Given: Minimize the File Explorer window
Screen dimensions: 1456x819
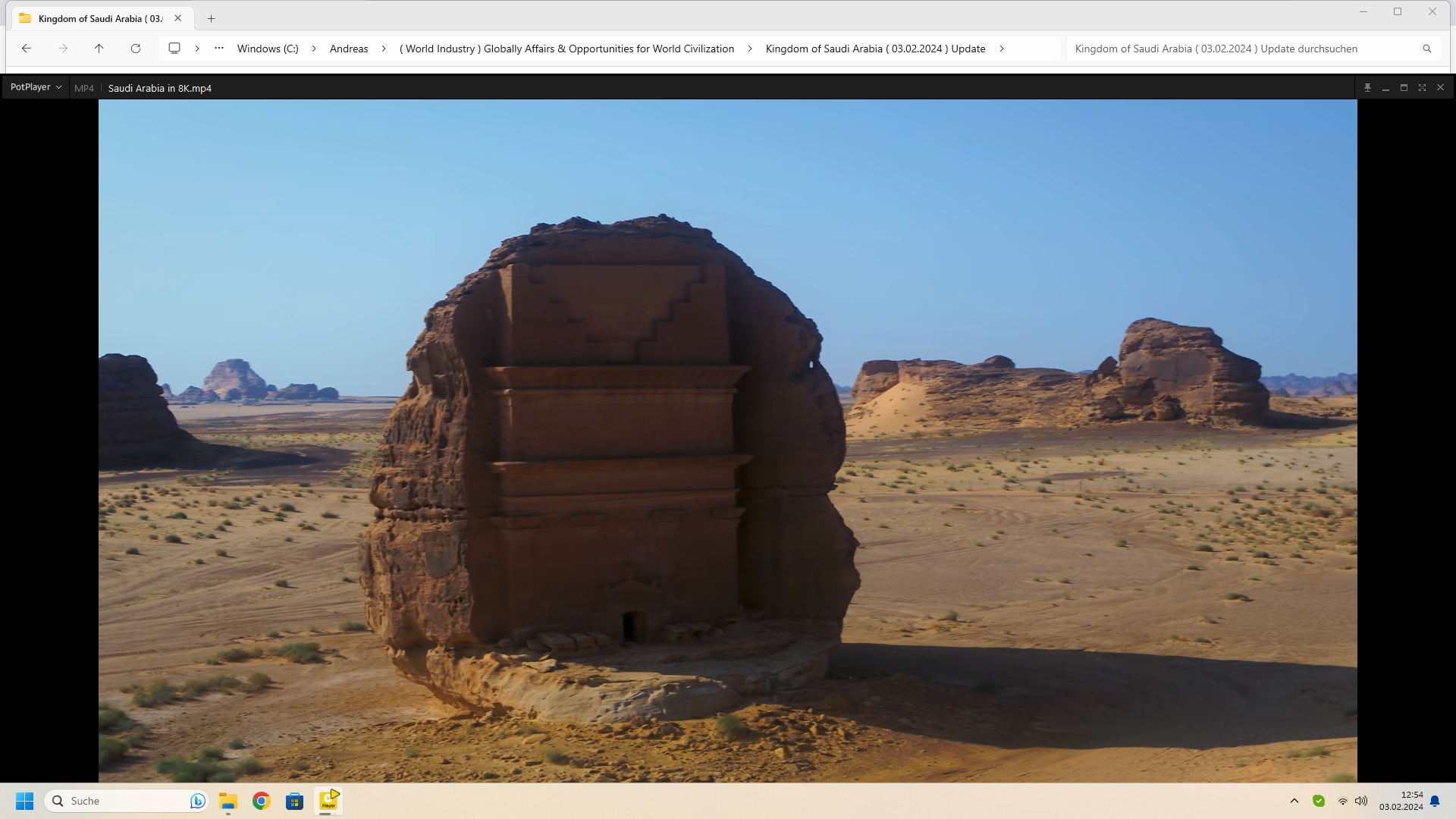Looking at the screenshot, I should pos(1363,11).
